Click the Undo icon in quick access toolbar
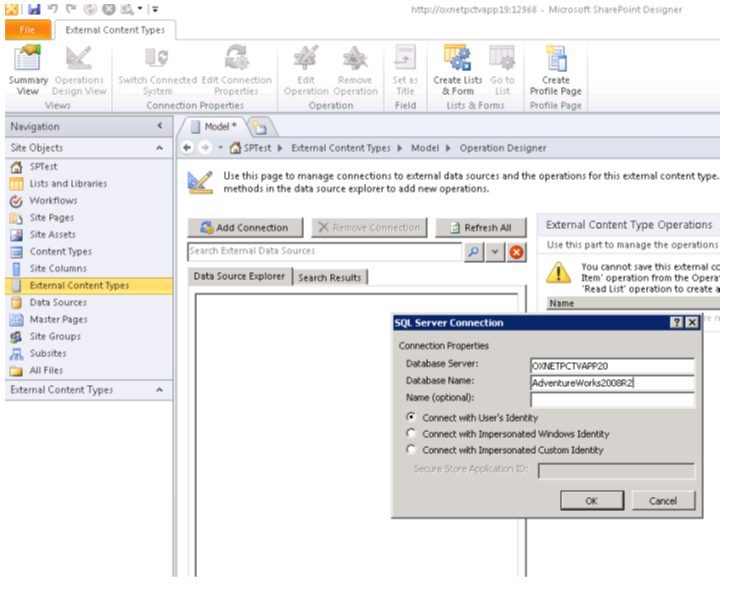 [x=53, y=8]
